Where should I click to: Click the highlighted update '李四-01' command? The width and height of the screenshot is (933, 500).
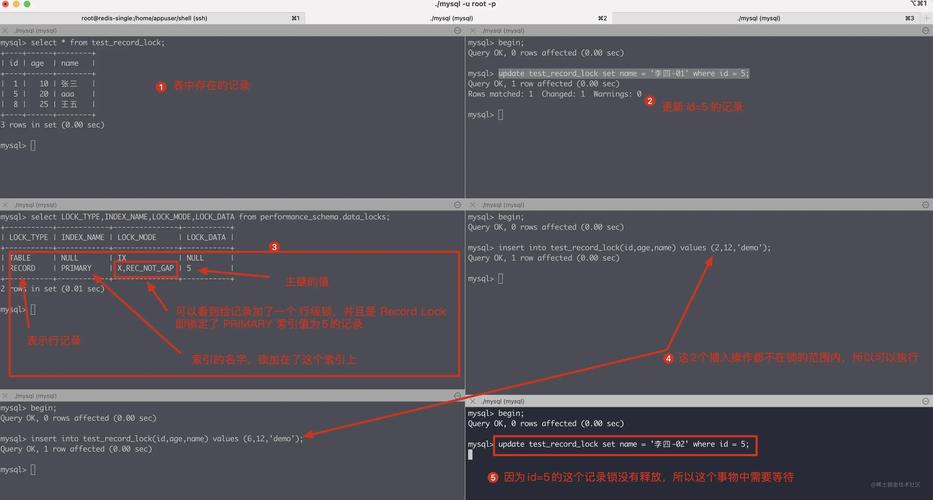pos(624,74)
